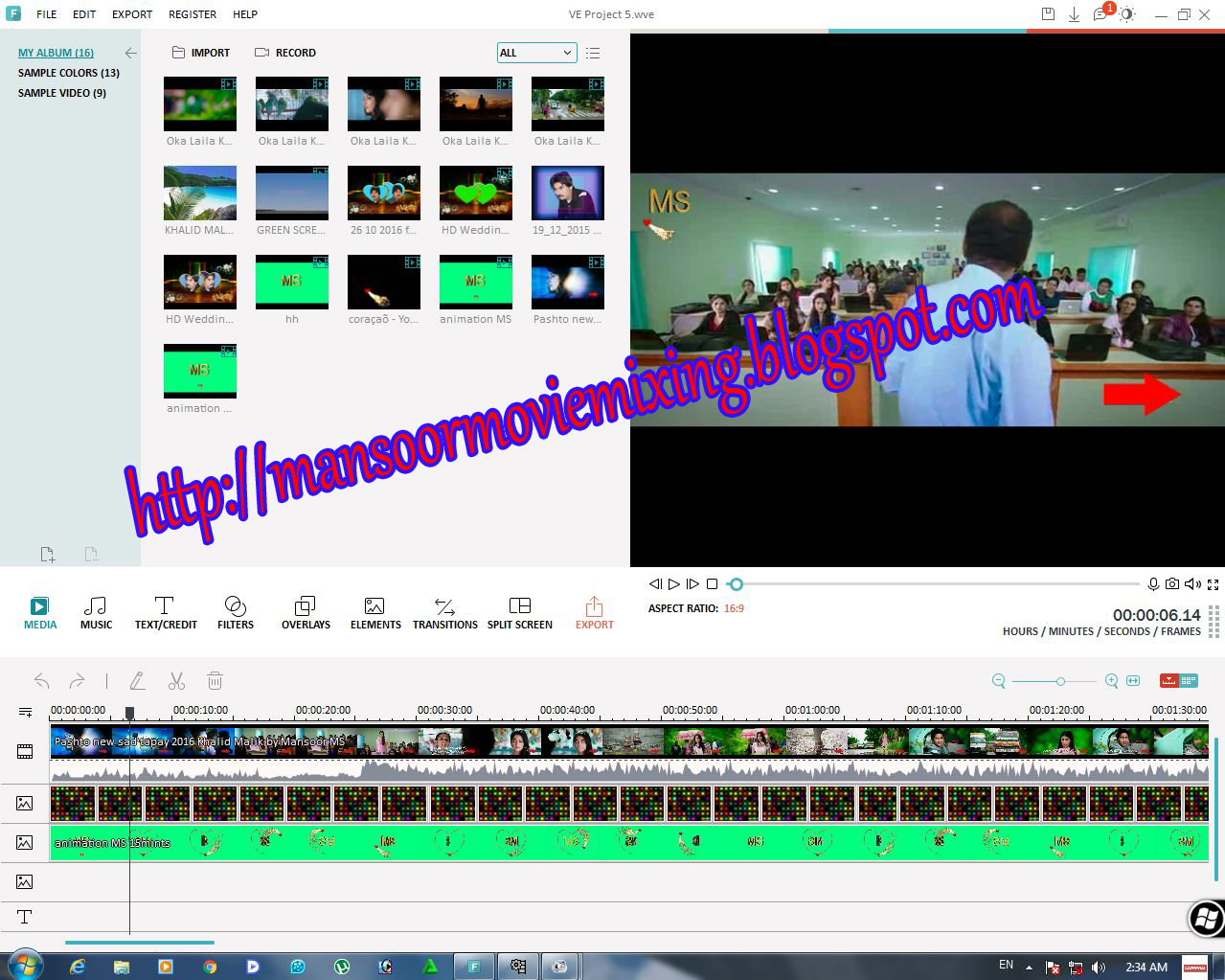Click the undo arrow in timeline toolbar
Screen dimensions: 1225x980
pos(41,681)
